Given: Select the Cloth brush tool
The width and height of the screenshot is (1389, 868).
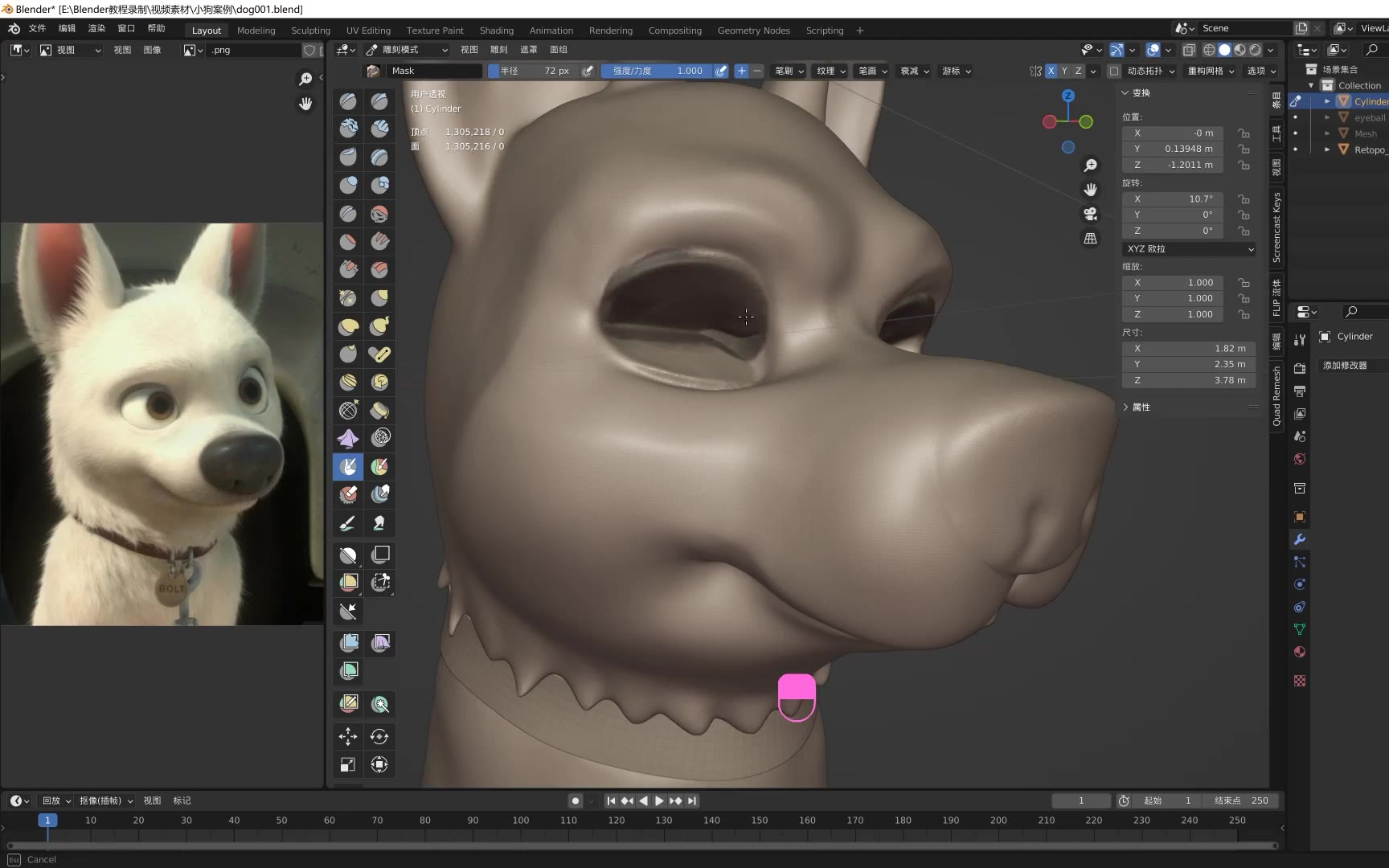Looking at the screenshot, I should coord(348,439).
